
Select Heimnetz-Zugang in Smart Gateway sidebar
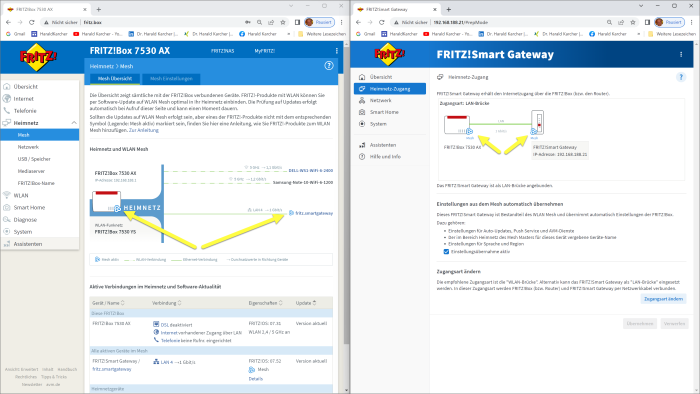[x=390, y=89]
